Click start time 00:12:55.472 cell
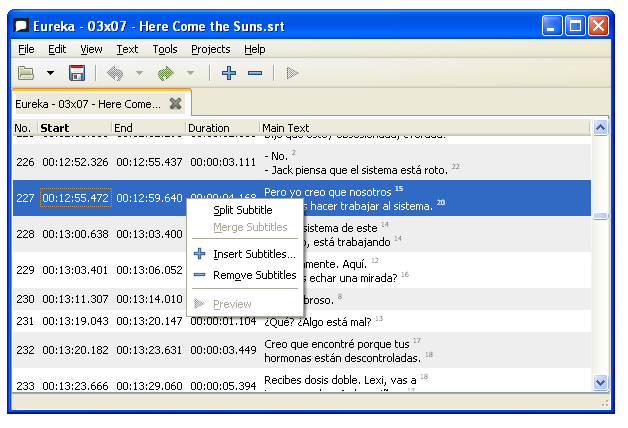Viewport: 628px width, 428px height. [76, 198]
